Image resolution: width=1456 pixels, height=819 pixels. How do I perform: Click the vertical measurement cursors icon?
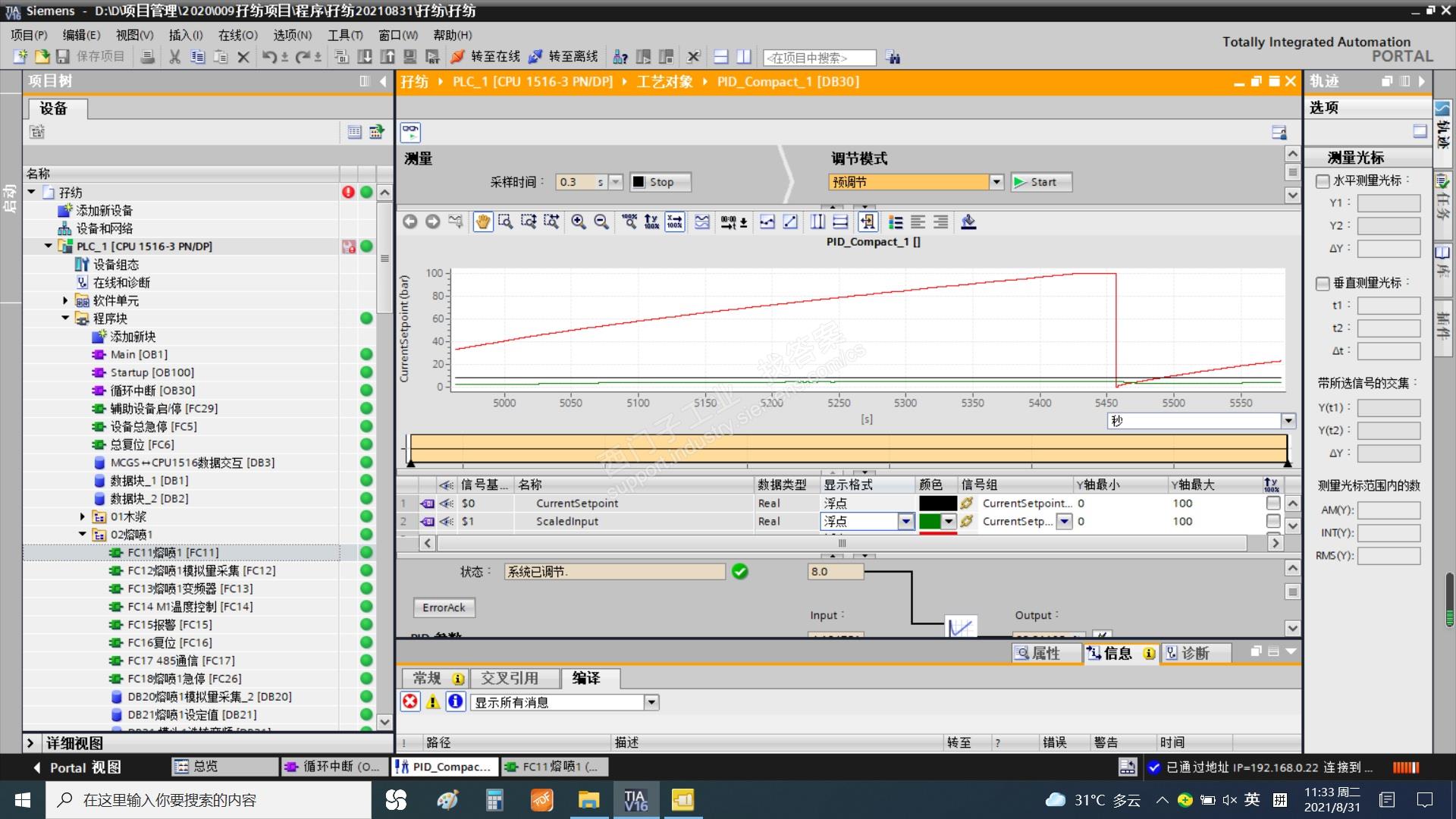click(817, 221)
